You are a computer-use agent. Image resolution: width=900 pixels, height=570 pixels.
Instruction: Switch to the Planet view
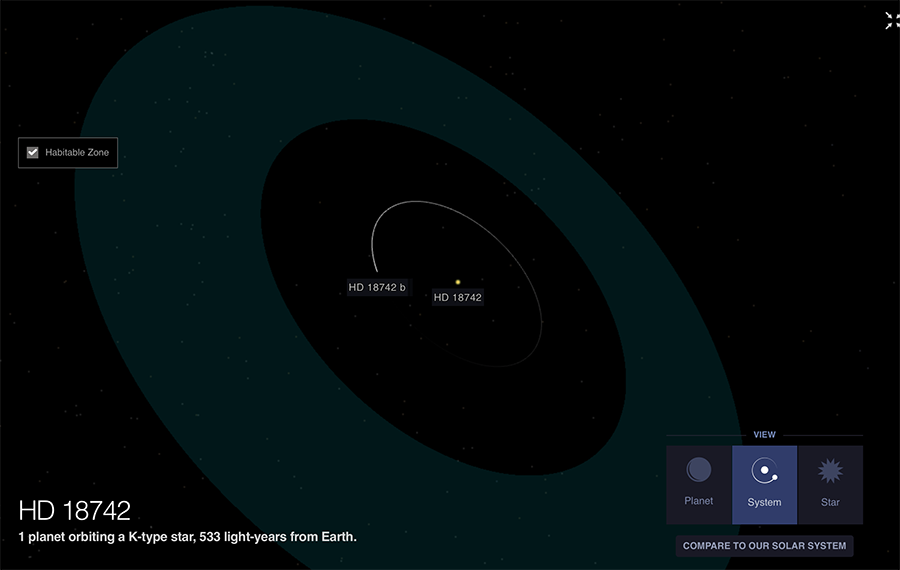pyautogui.click(x=699, y=484)
